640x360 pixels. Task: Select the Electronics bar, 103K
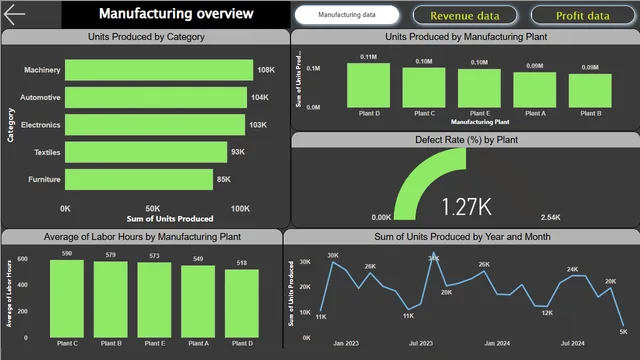click(155, 125)
